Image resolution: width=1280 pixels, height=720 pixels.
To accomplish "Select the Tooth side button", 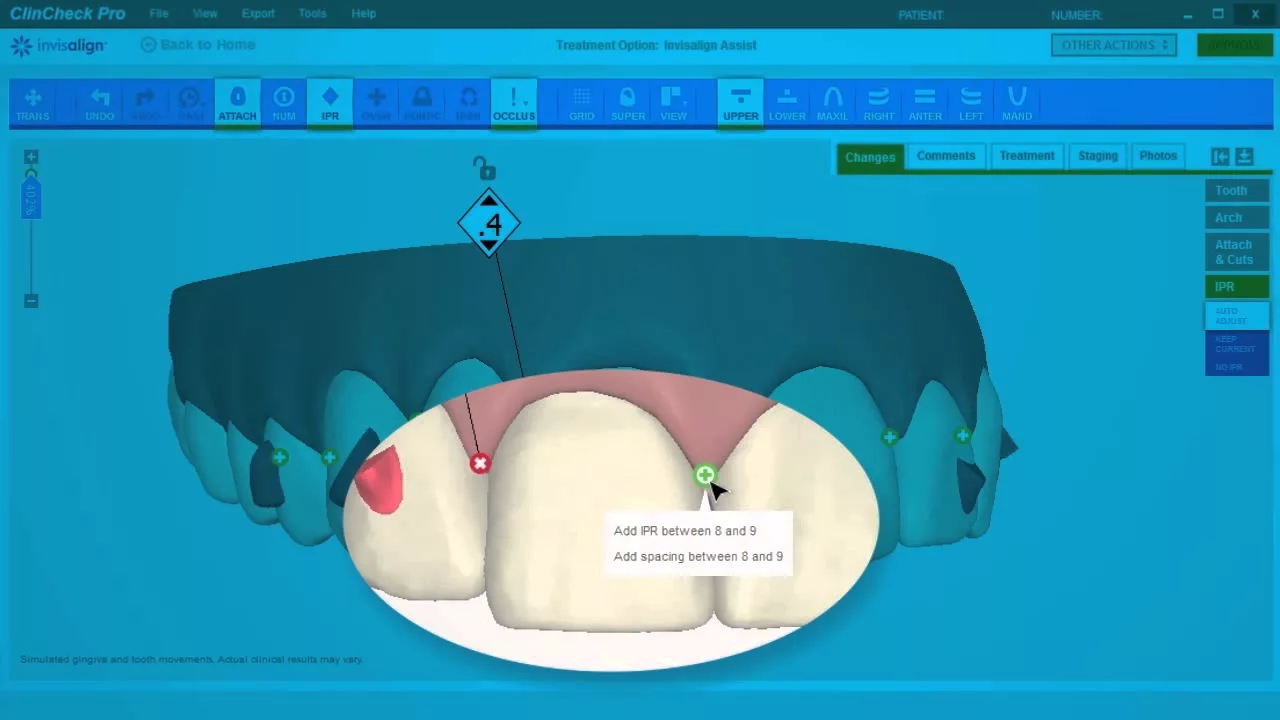I will pos(1237,190).
